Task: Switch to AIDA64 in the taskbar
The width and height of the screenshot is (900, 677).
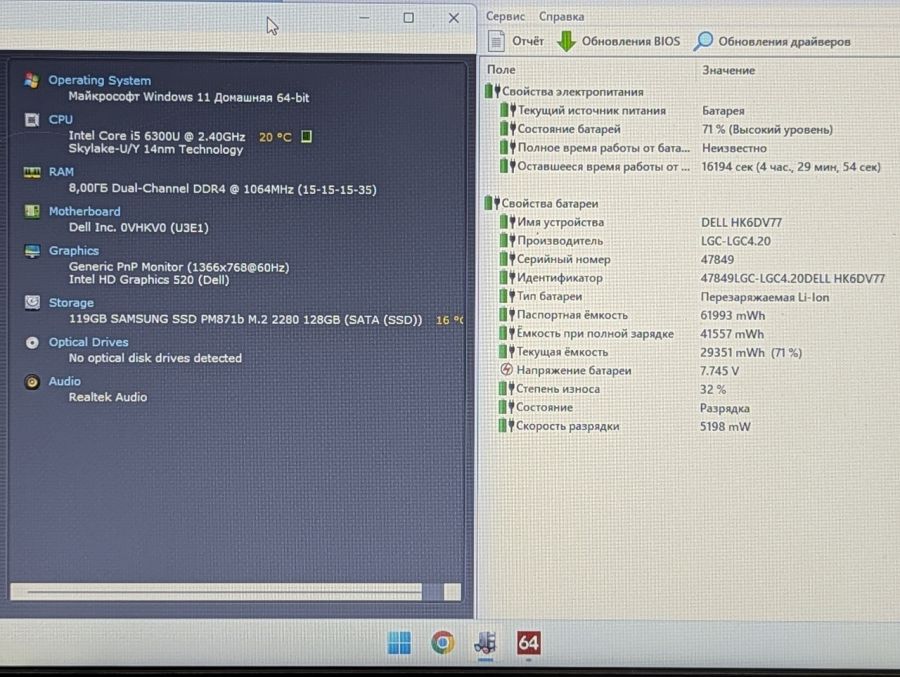Action: (x=528, y=643)
